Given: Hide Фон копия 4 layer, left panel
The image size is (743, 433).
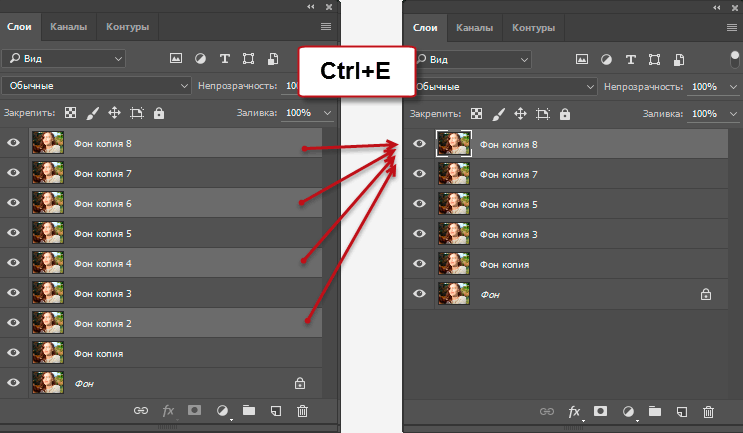Looking at the screenshot, I should pos(14,262).
